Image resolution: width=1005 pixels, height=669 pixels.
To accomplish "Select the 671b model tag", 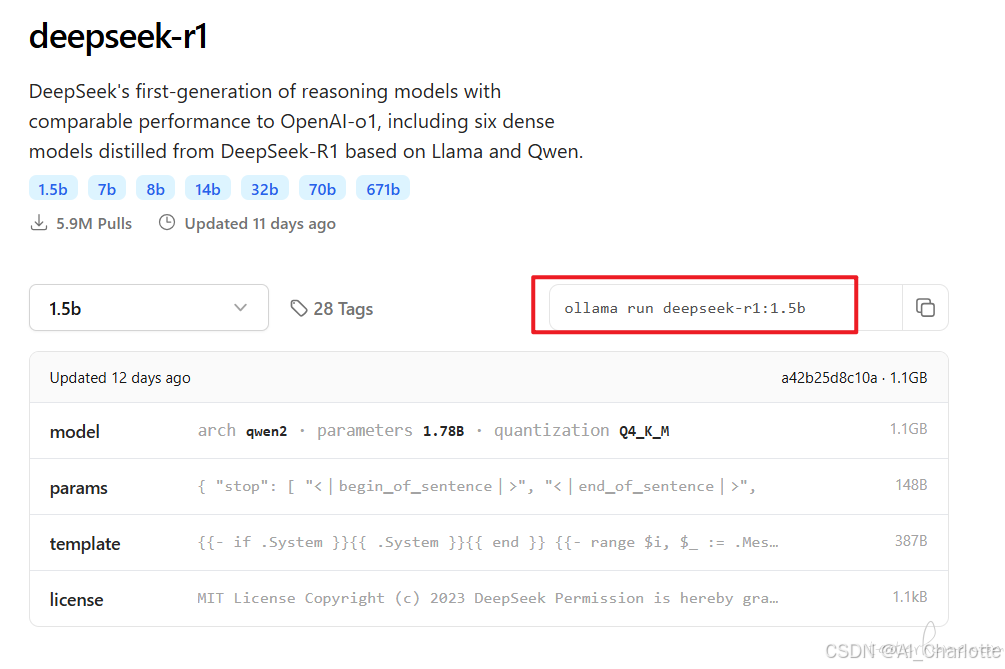I will pos(382,188).
